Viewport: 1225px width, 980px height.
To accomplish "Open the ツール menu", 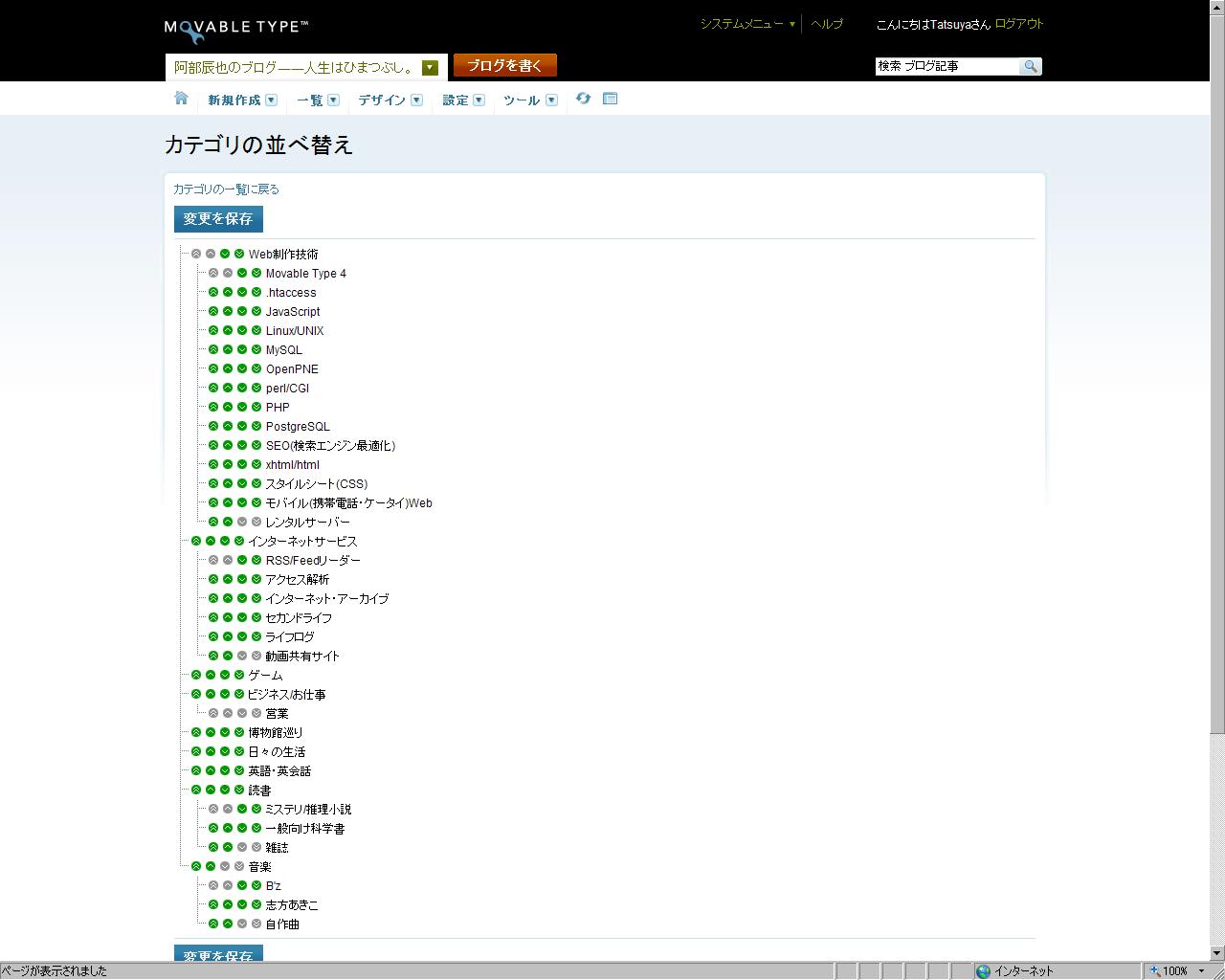I will click(530, 100).
